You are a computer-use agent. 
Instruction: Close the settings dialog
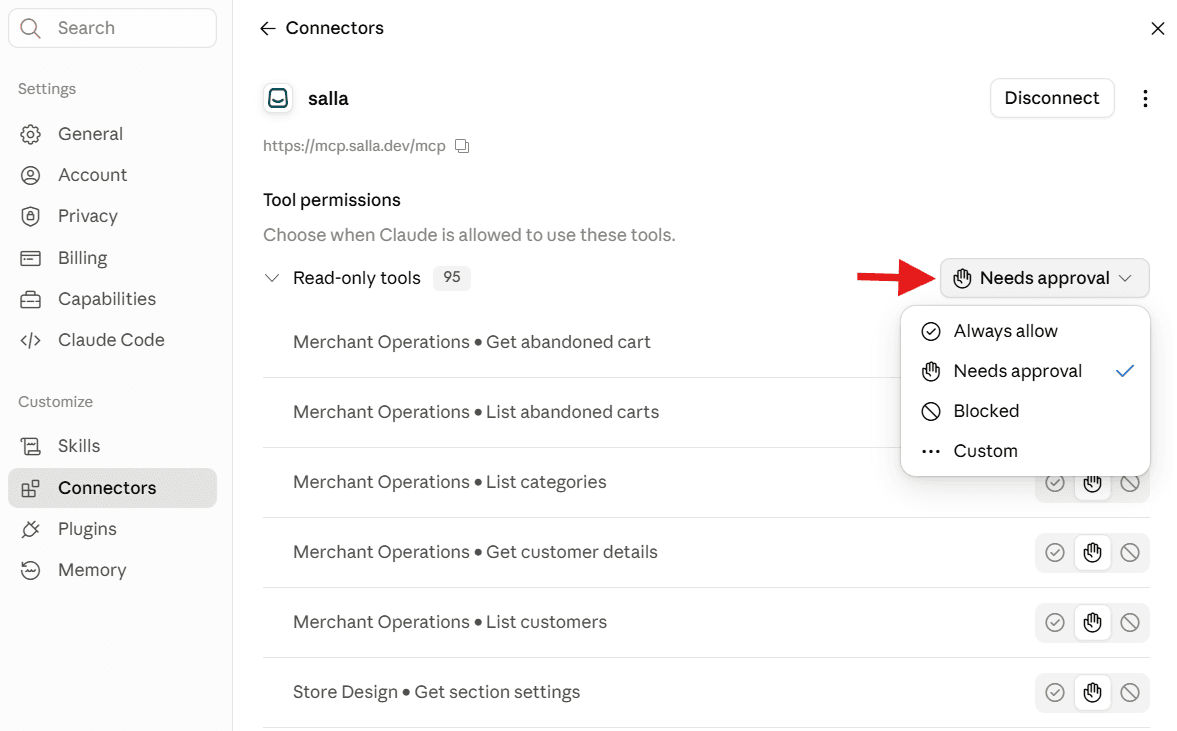1157,29
